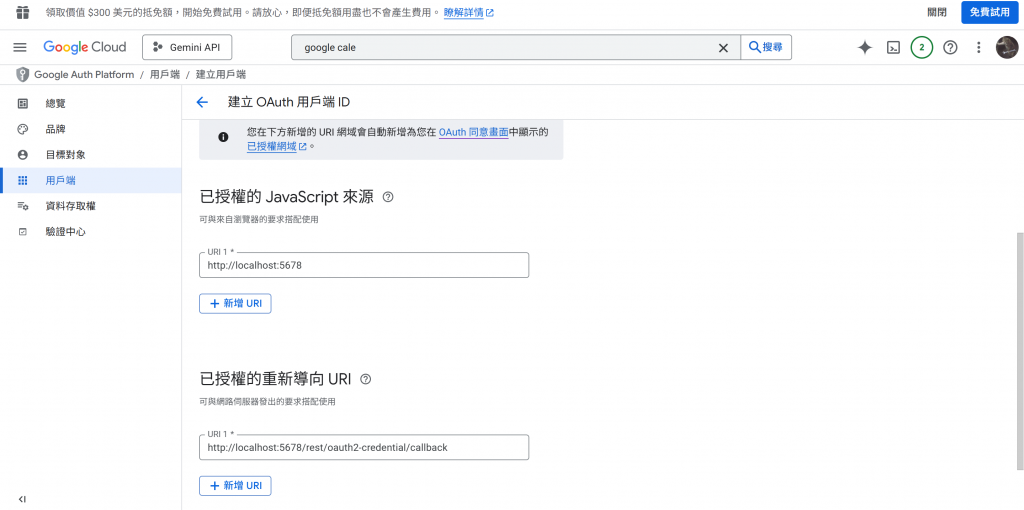This screenshot has width=1024, height=510.
Task: Add a URI under JavaScript 來源
Action: 235,304
